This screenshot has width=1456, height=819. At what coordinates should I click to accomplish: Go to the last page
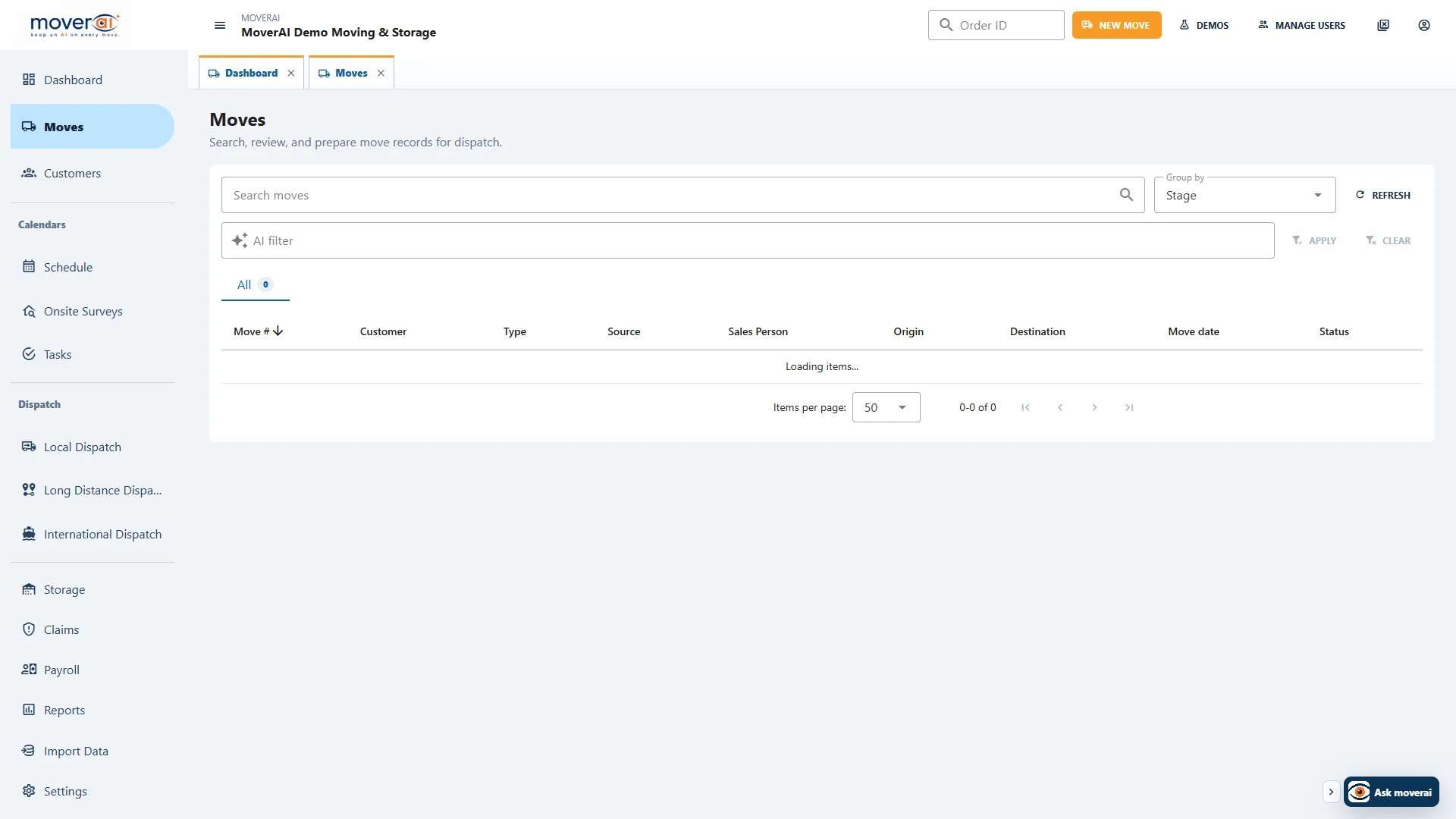(x=1129, y=407)
